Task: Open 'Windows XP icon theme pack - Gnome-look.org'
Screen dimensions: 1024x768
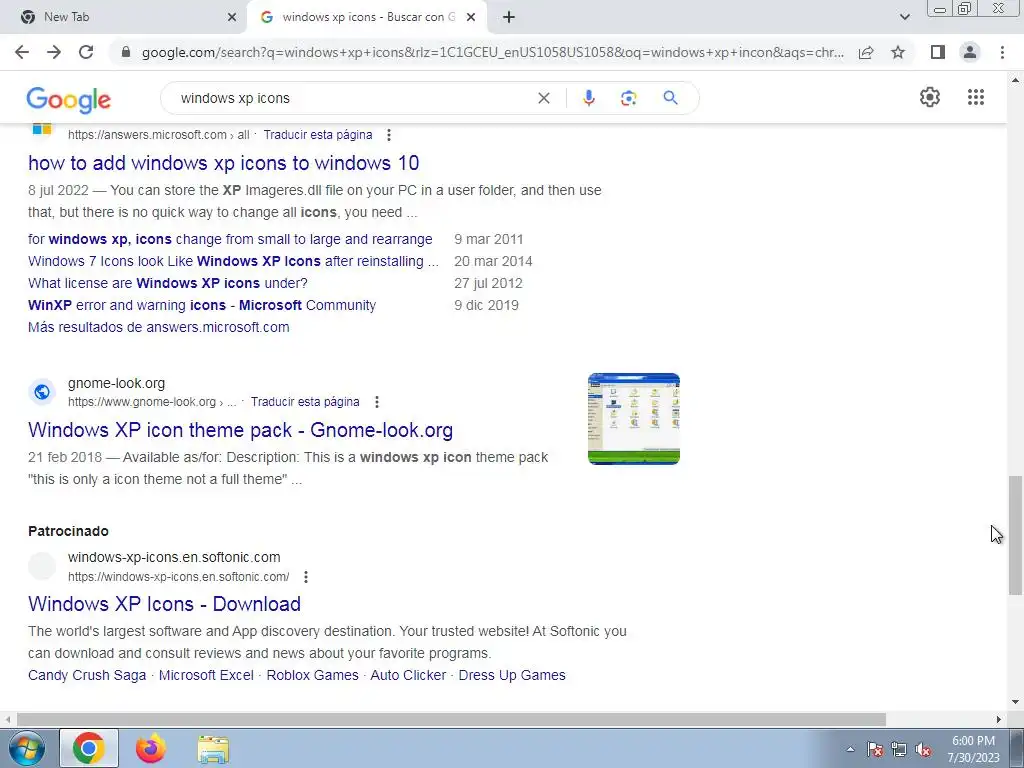Action: tap(240, 430)
